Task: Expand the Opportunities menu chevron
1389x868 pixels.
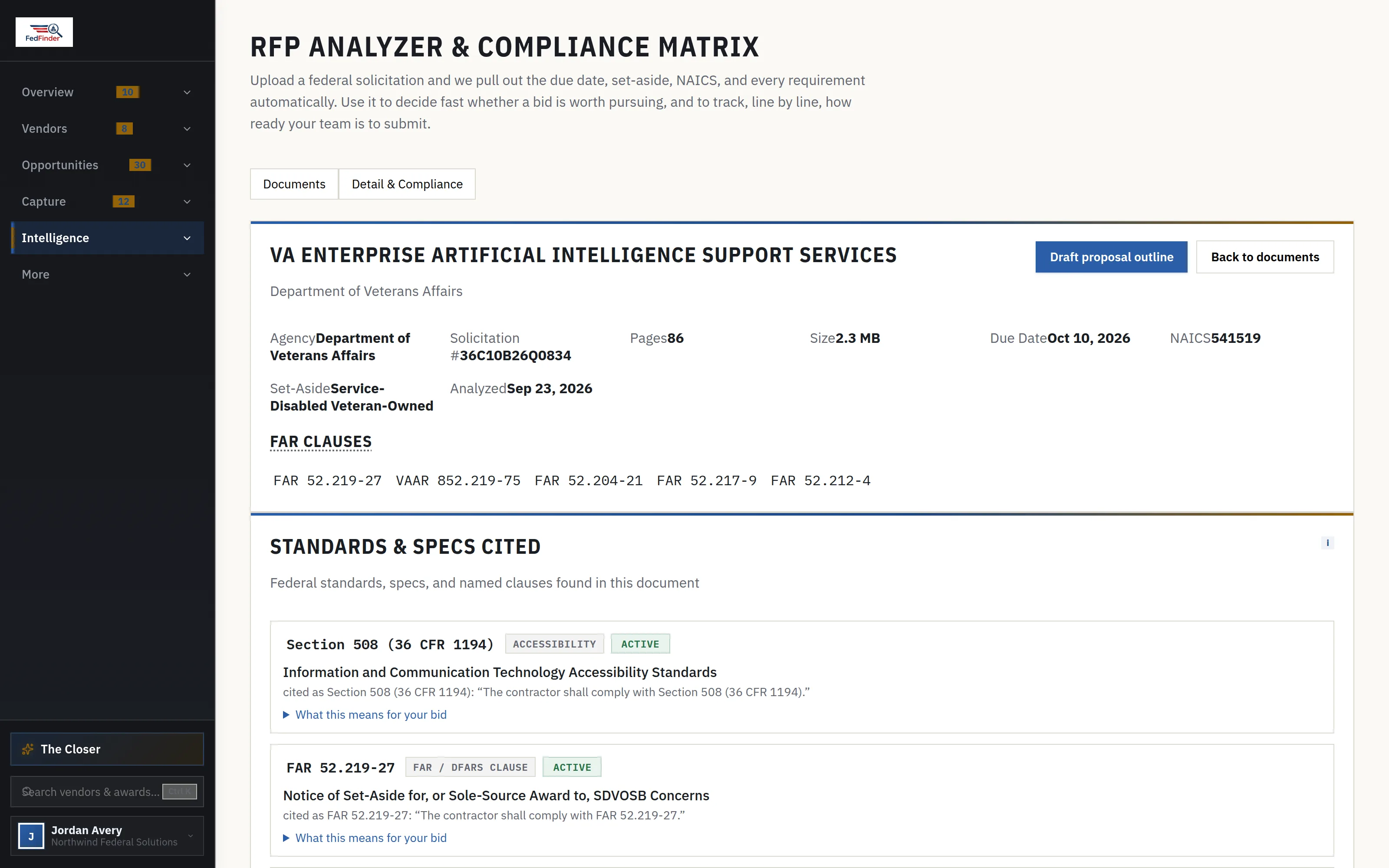Action: click(x=187, y=165)
